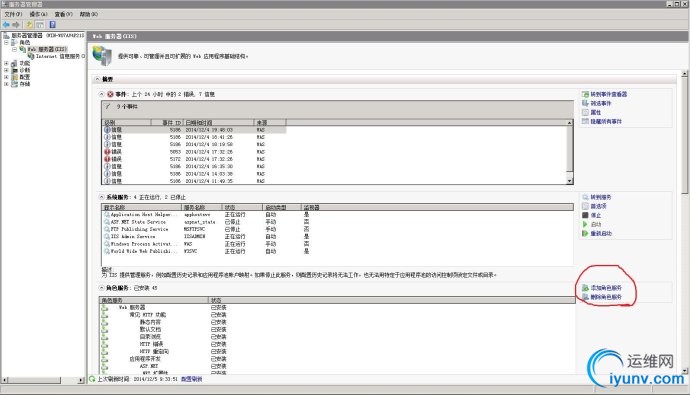The image size is (690, 395).
Task: Start the service with the green 启动 icon
Action: 585,224
